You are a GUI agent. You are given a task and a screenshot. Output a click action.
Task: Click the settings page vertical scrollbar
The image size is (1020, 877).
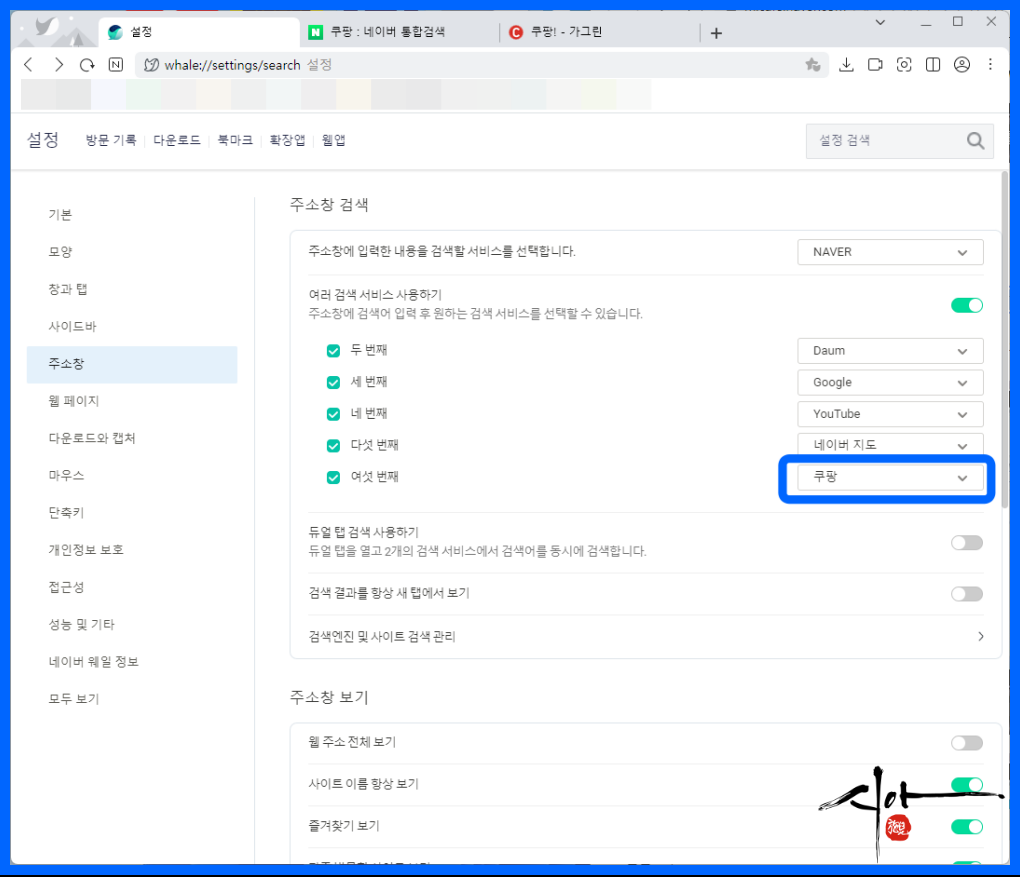pyautogui.click(x=1005, y=340)
